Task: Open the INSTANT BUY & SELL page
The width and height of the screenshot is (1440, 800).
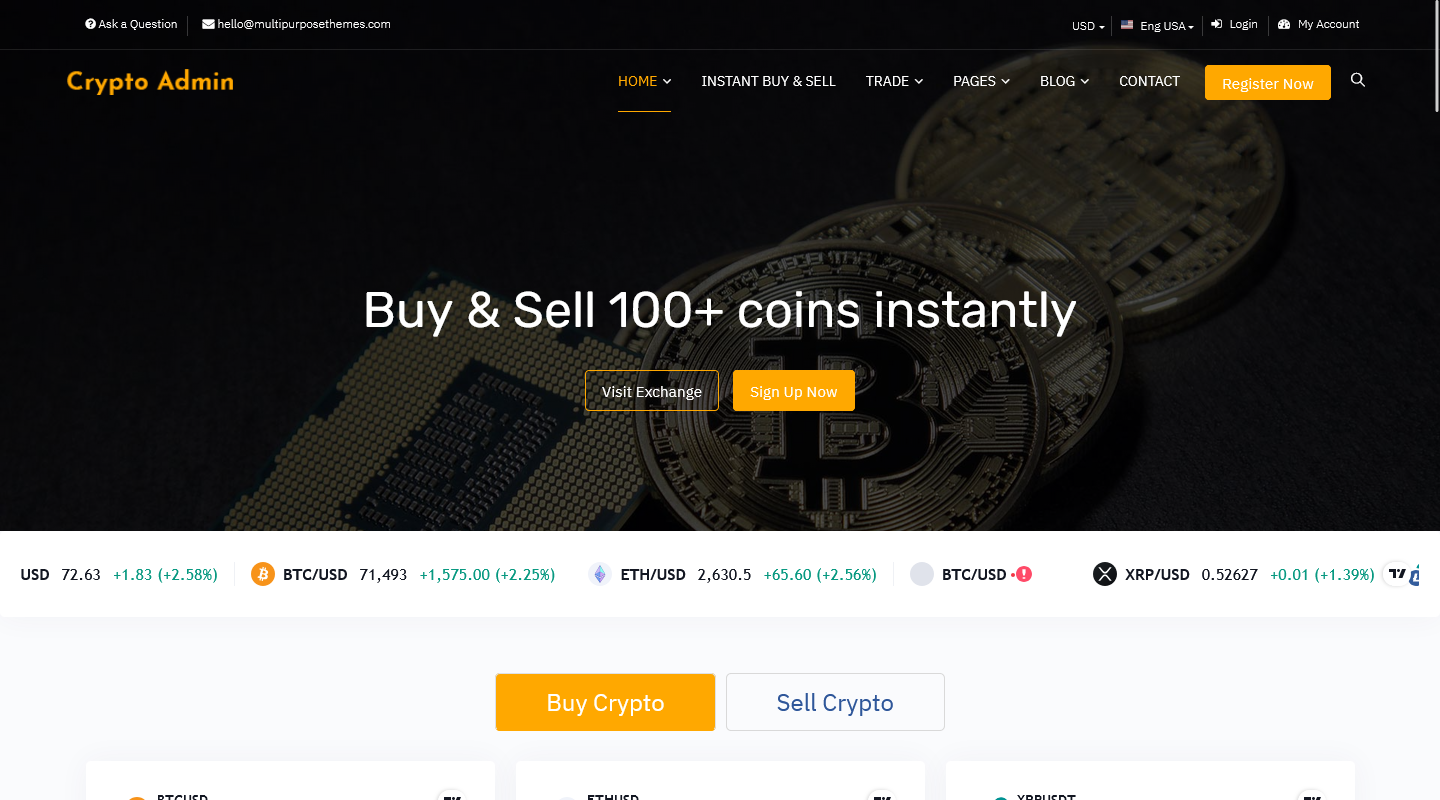Action: (768, 81)
